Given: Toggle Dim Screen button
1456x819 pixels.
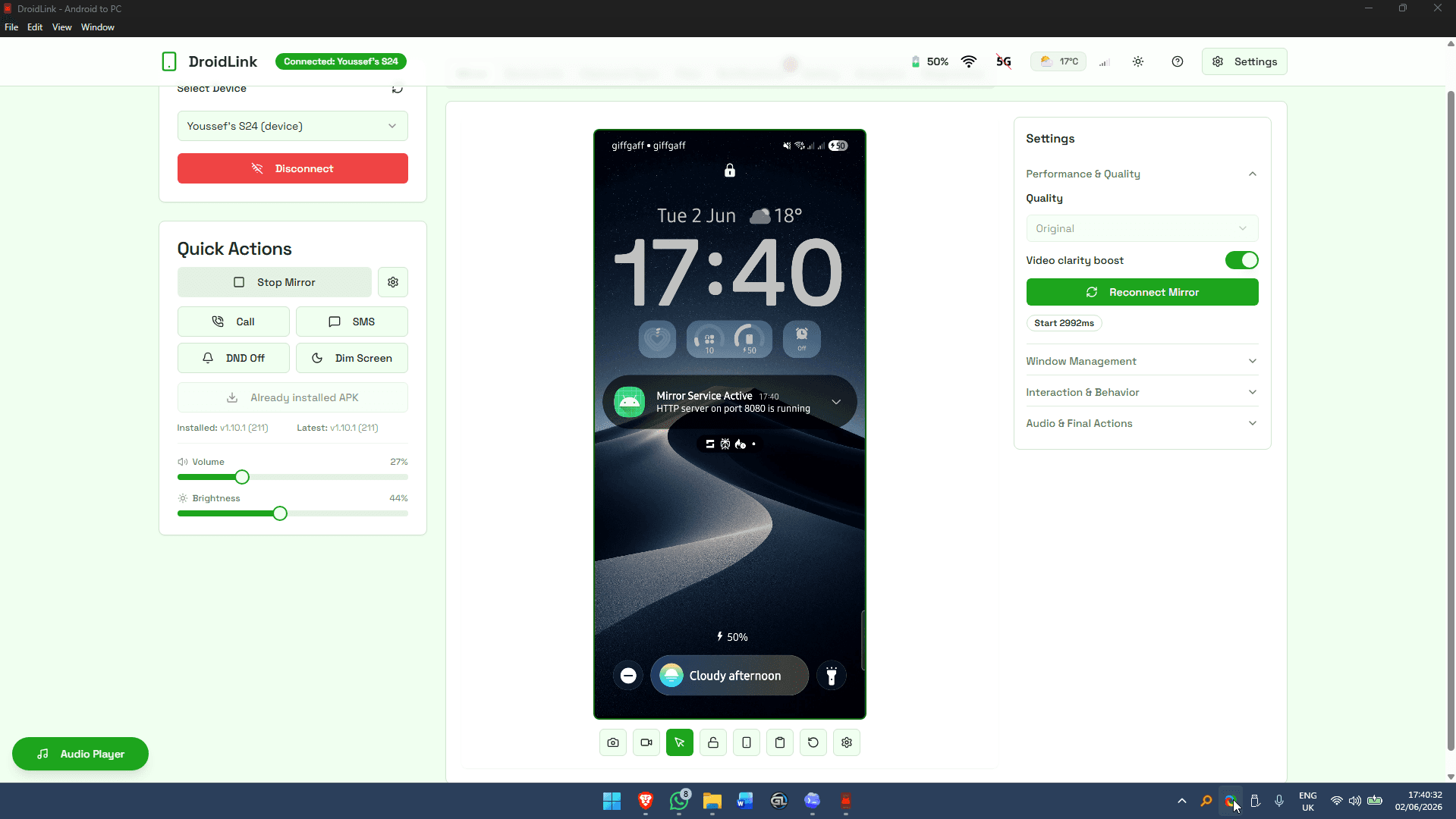Looking at the screenshot, I should (x=352, y=358).
